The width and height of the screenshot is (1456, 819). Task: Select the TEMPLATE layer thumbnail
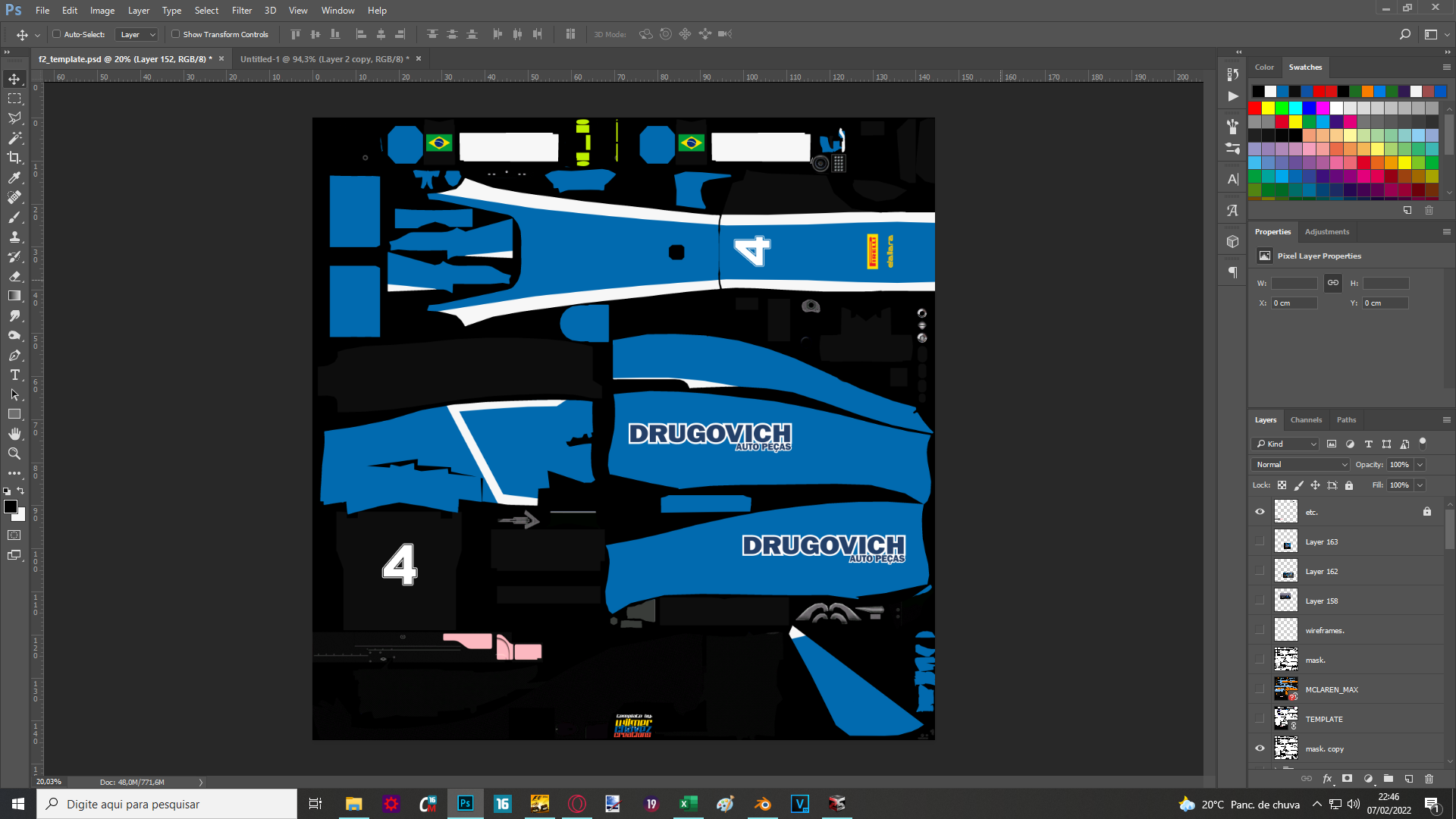pos(1285,719)
